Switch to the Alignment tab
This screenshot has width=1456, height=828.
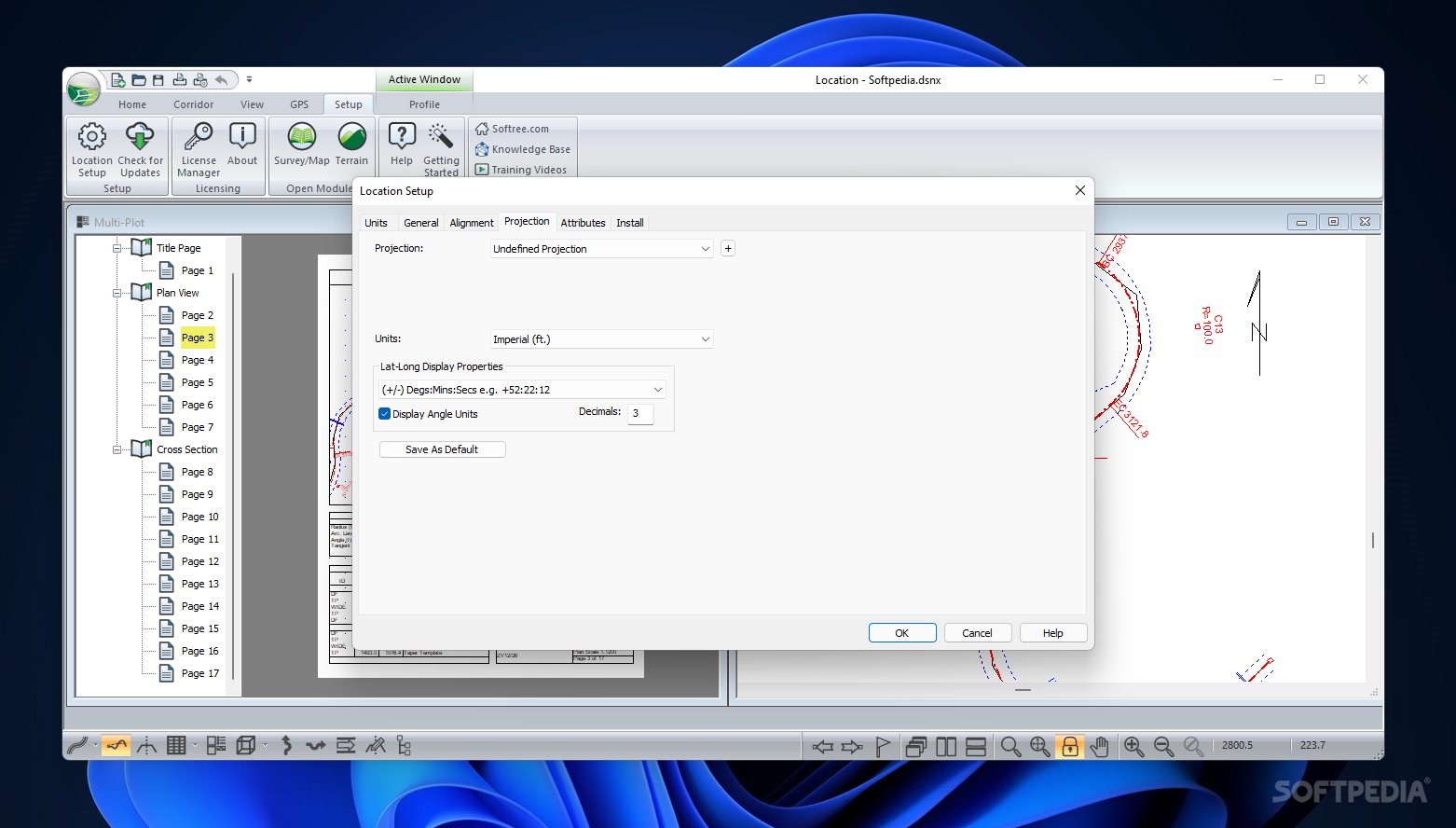[x=472, y=223]
